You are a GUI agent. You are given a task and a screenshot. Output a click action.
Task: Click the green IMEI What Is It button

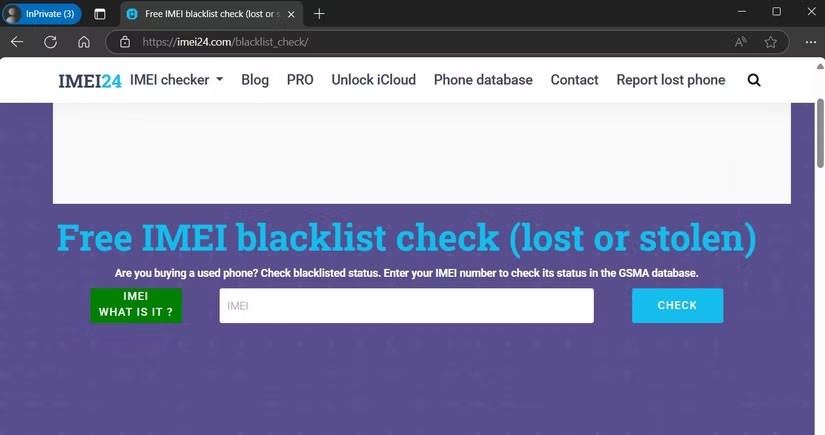136,305
